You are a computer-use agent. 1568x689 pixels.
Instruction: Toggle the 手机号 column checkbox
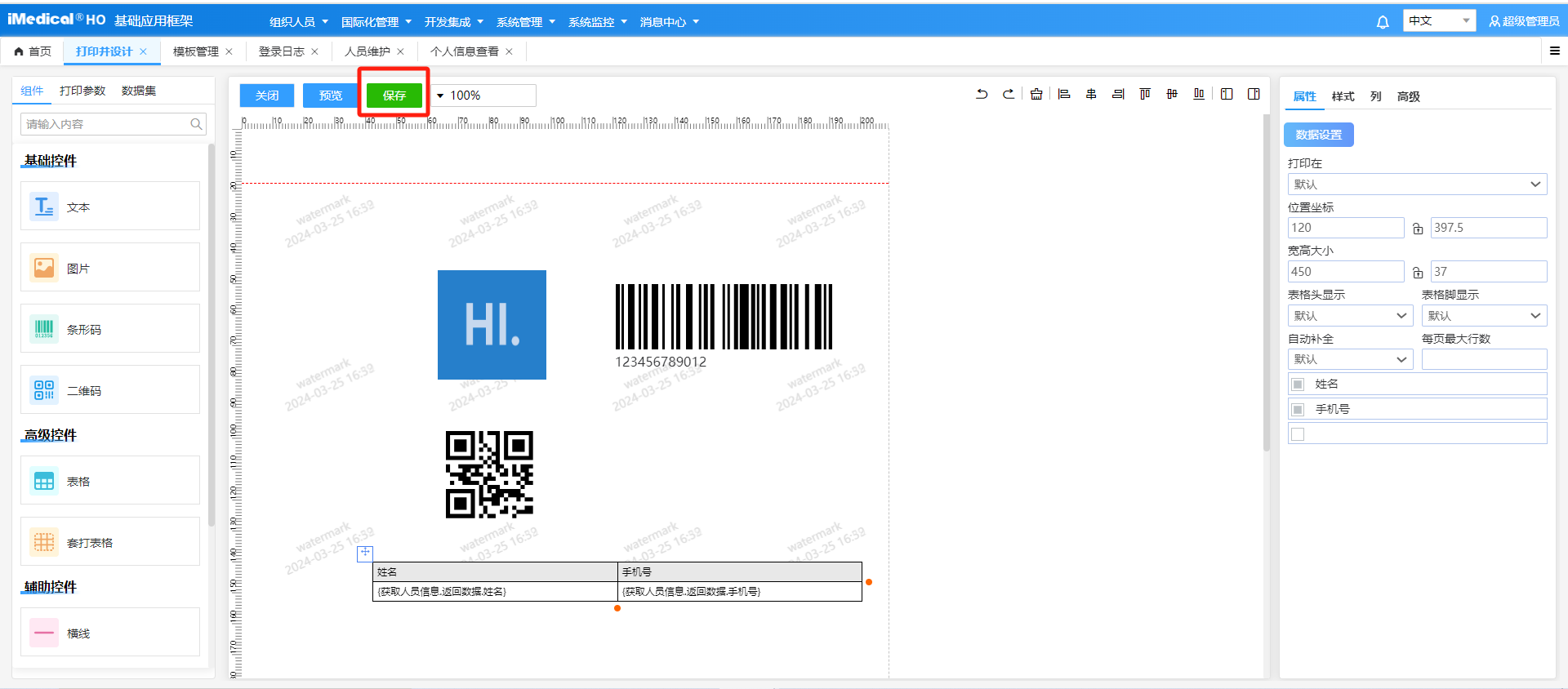coord(1298,410)
